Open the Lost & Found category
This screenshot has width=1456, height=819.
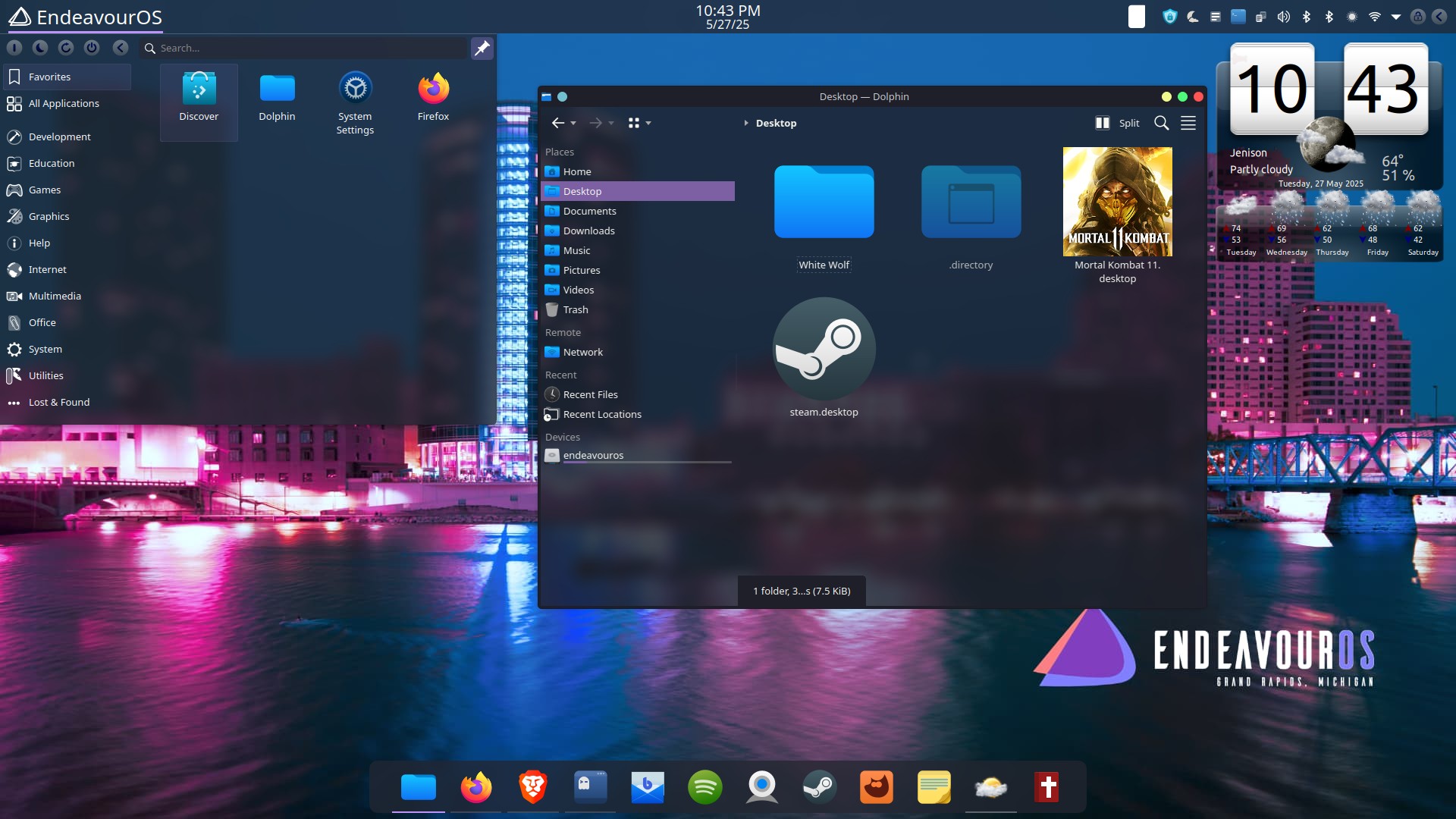point(67,402)
